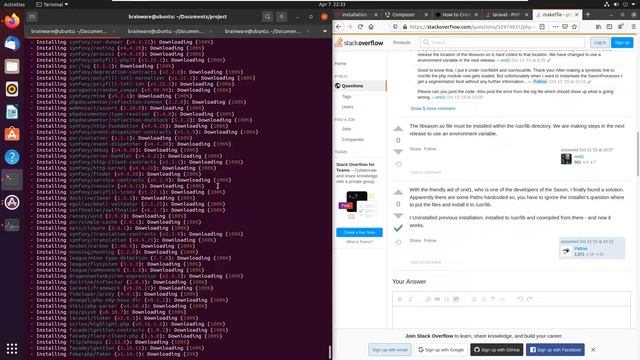640x360 pixels.
Task: Switch to the laravel browser tab
Action: 507,14
